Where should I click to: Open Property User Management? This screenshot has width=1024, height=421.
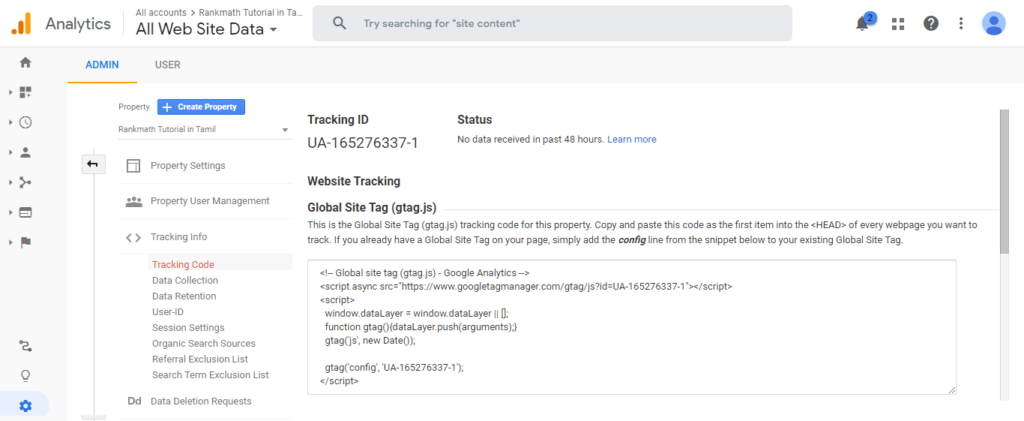click(210, 201)
